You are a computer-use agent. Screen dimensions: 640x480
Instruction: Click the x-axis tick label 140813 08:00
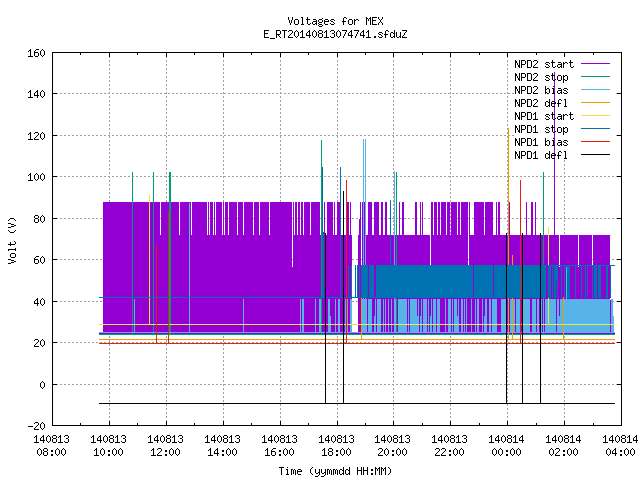point(51,446)
